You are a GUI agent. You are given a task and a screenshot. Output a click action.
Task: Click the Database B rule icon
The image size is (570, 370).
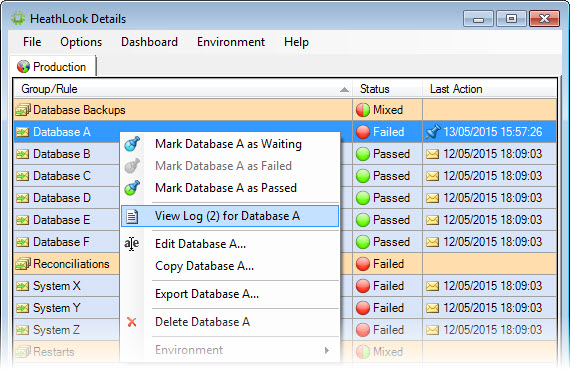(23, 154)
